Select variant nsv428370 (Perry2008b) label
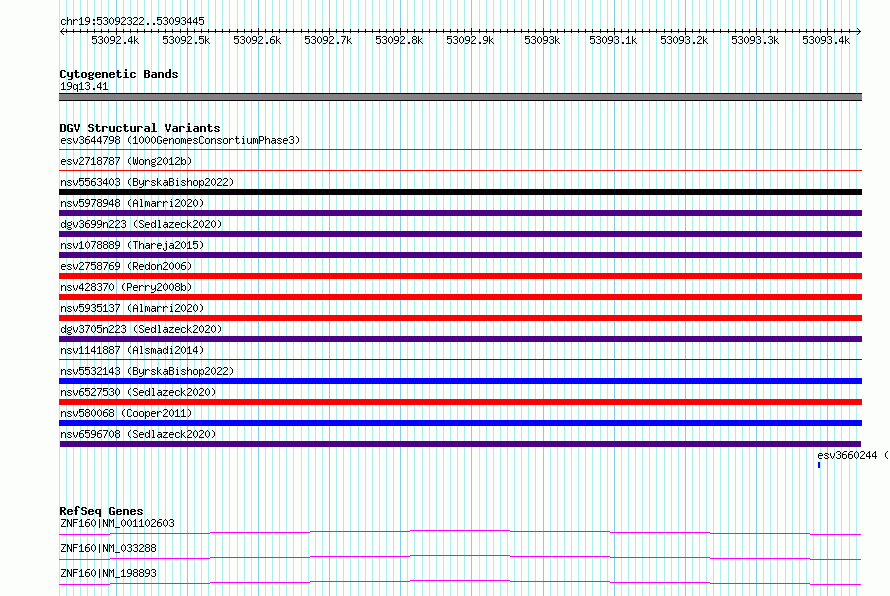Image resolution: width=890 pixels, height=596 pixels. pos(126,287)
